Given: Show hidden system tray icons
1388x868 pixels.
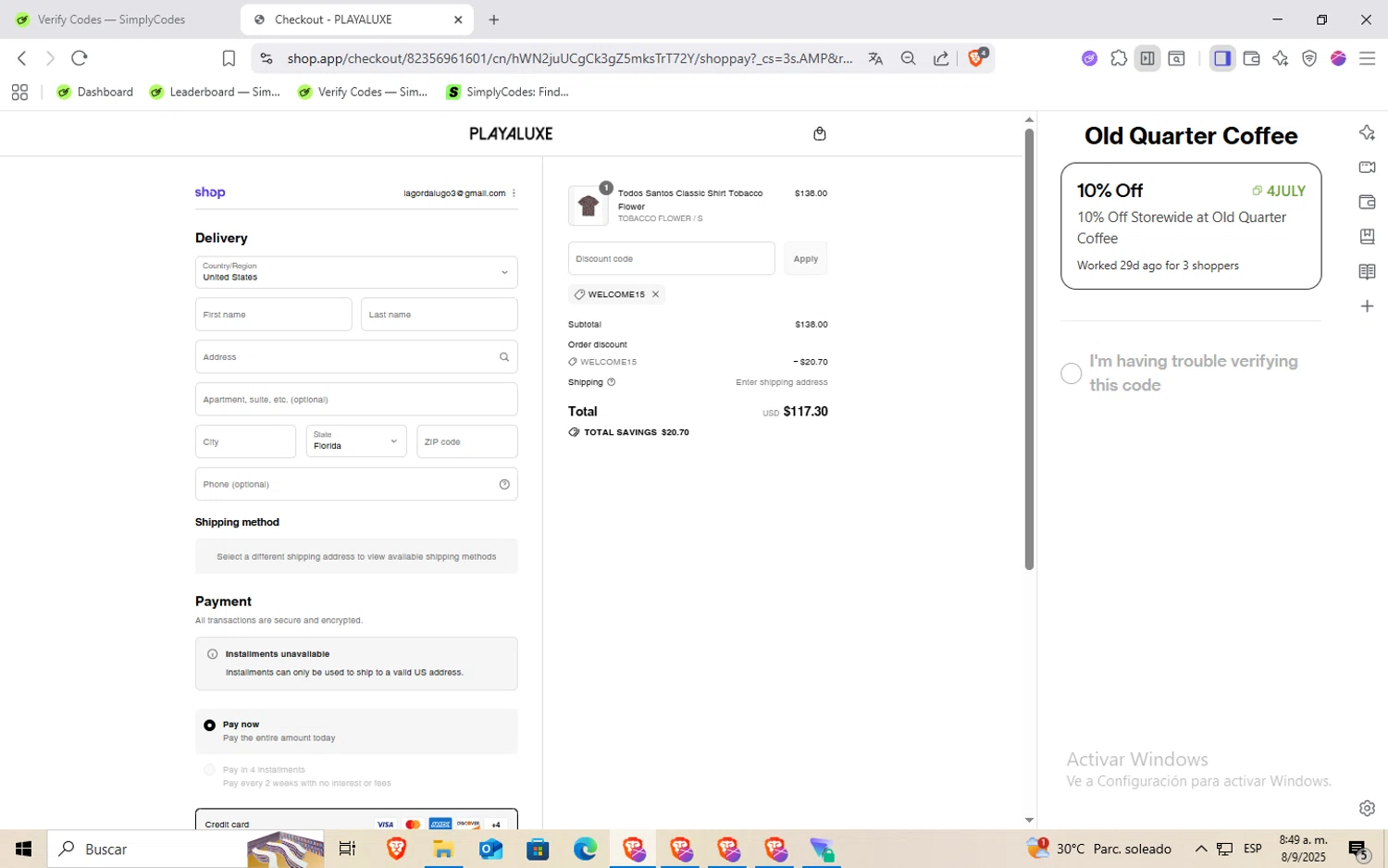Looking at the screenshot, I should click(x=1201, y=849).
